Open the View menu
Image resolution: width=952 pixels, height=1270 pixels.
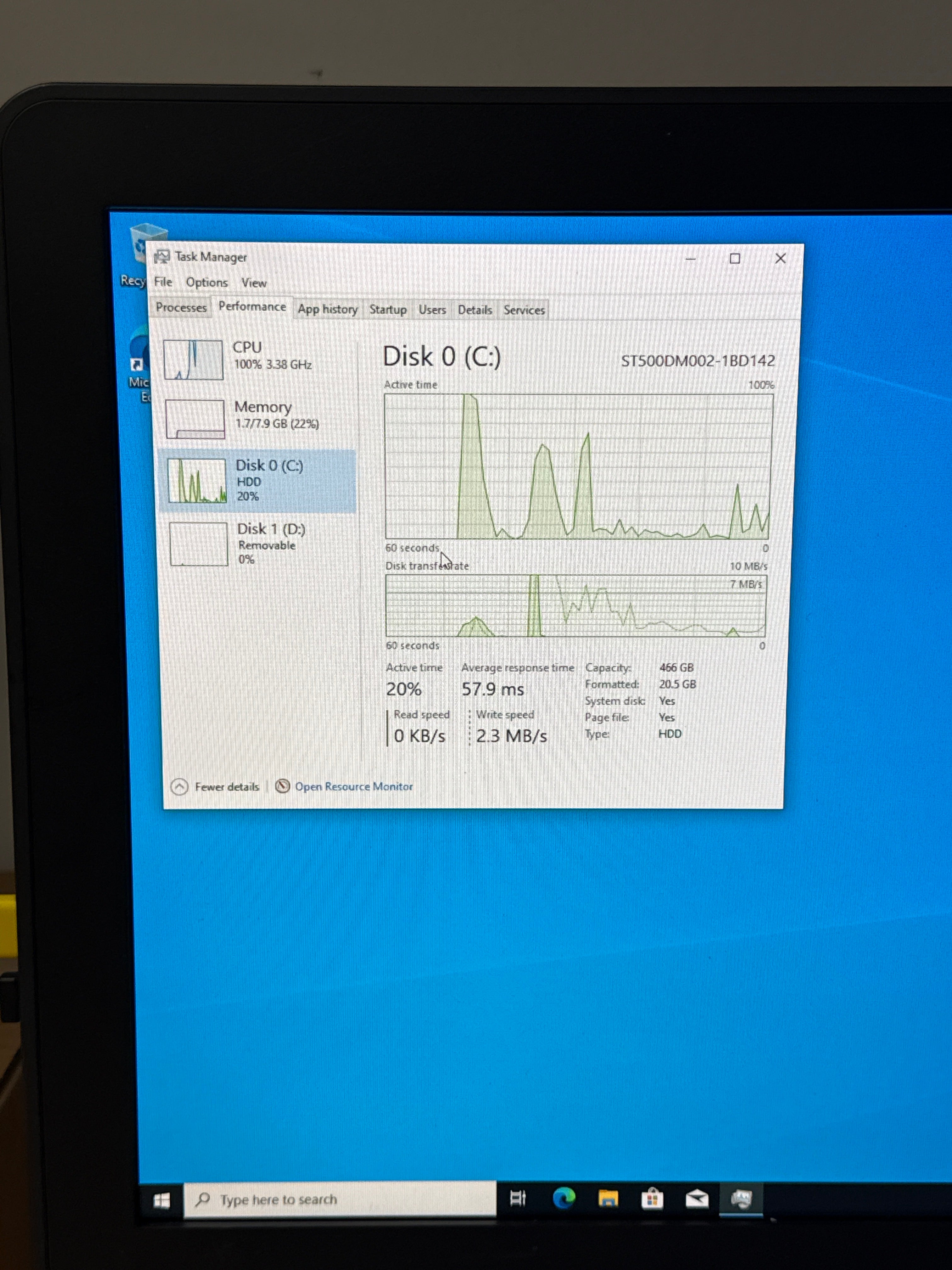coord(254,283)
